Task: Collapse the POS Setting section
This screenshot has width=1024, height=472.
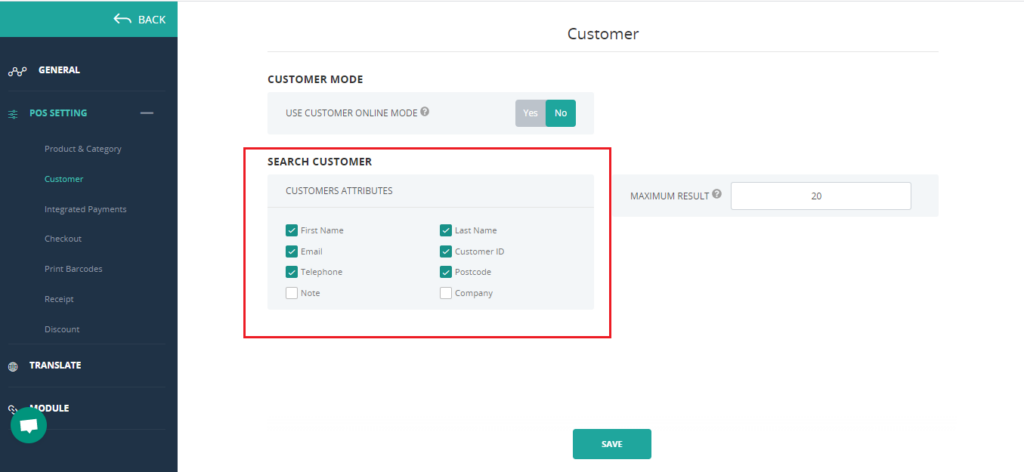Action: (147, 113)
